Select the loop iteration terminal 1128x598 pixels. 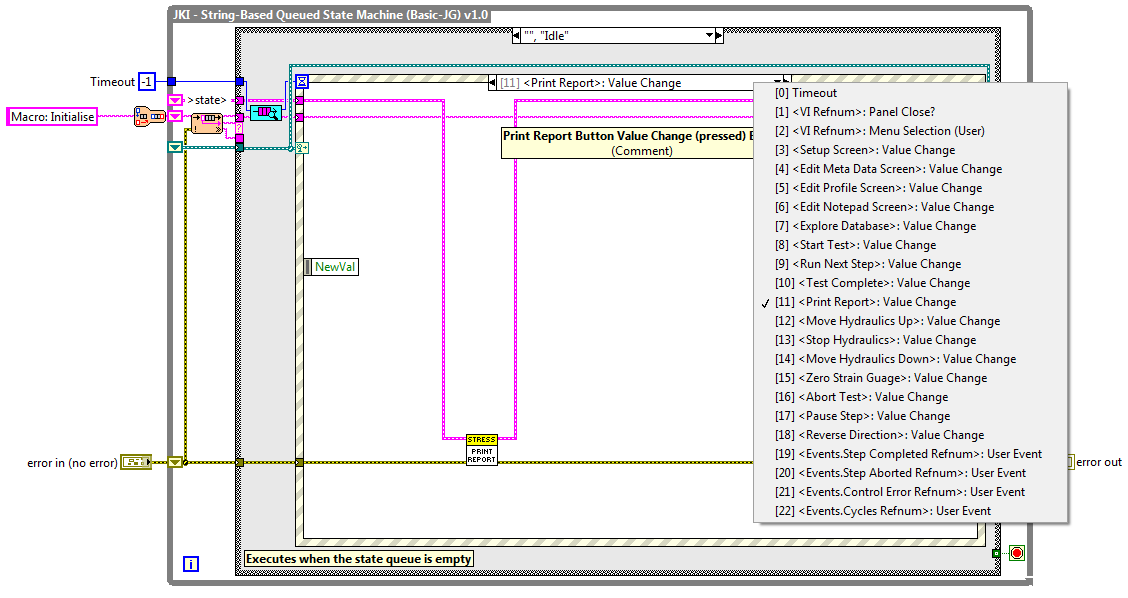coord(191,564)
